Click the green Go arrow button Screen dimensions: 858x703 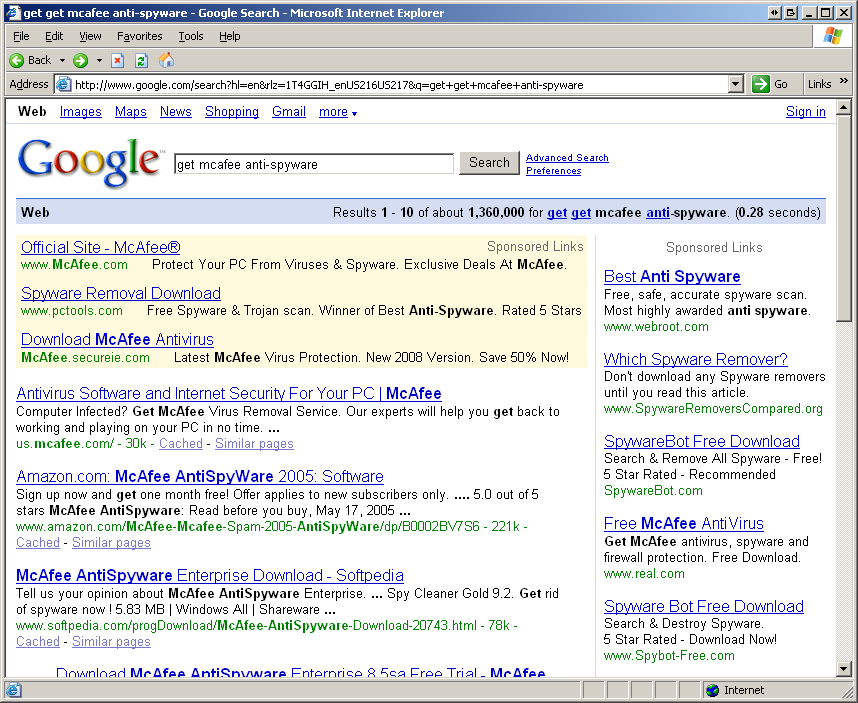(x=761, y=84)
